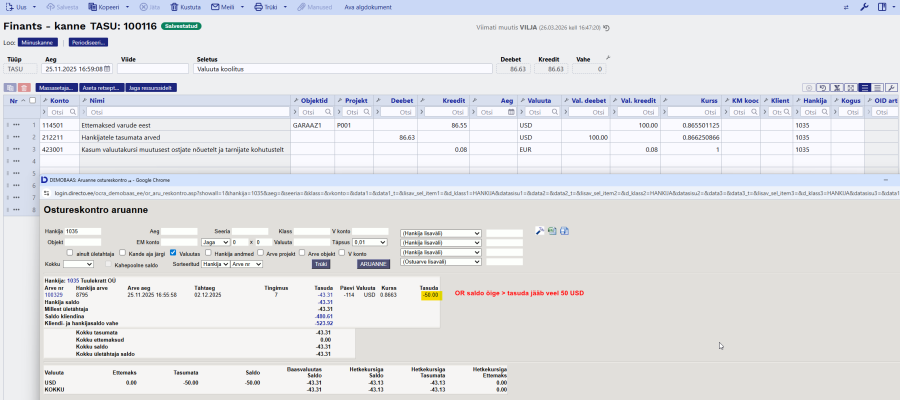Click the save icon in report panel
900x400 pixels.
564,231
